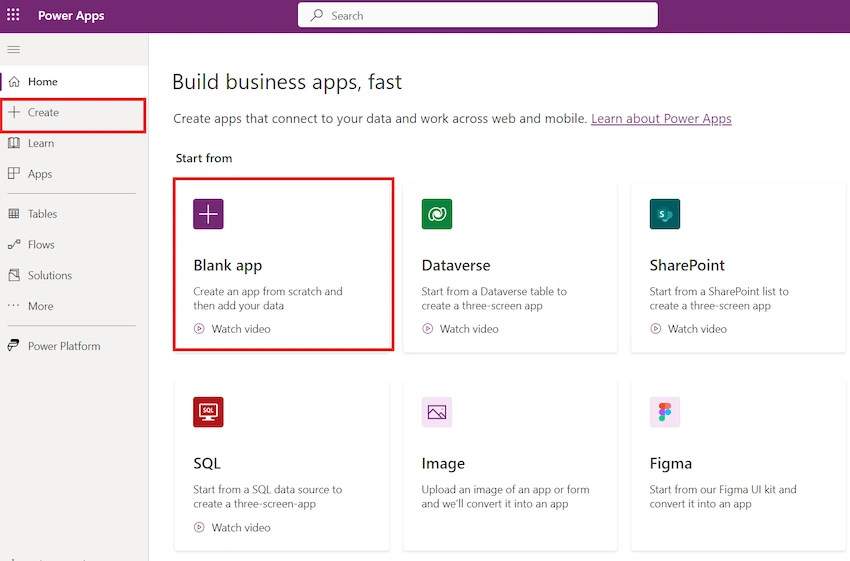
Task: Click the Flows connector icon
Action: pos(14,244)
